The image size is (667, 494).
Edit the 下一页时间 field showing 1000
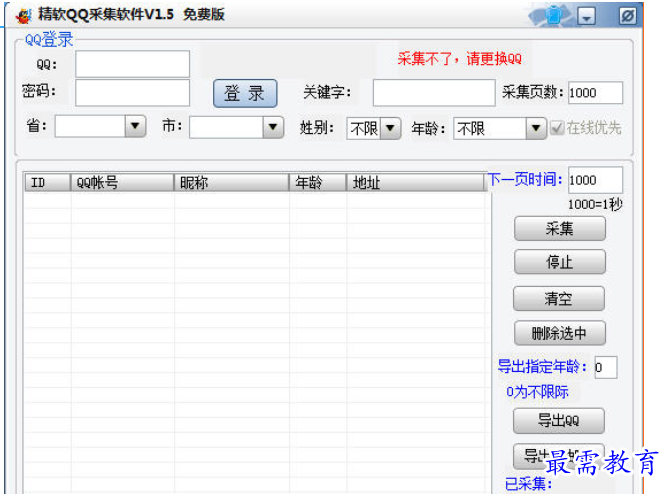click(x=595, y=180)
